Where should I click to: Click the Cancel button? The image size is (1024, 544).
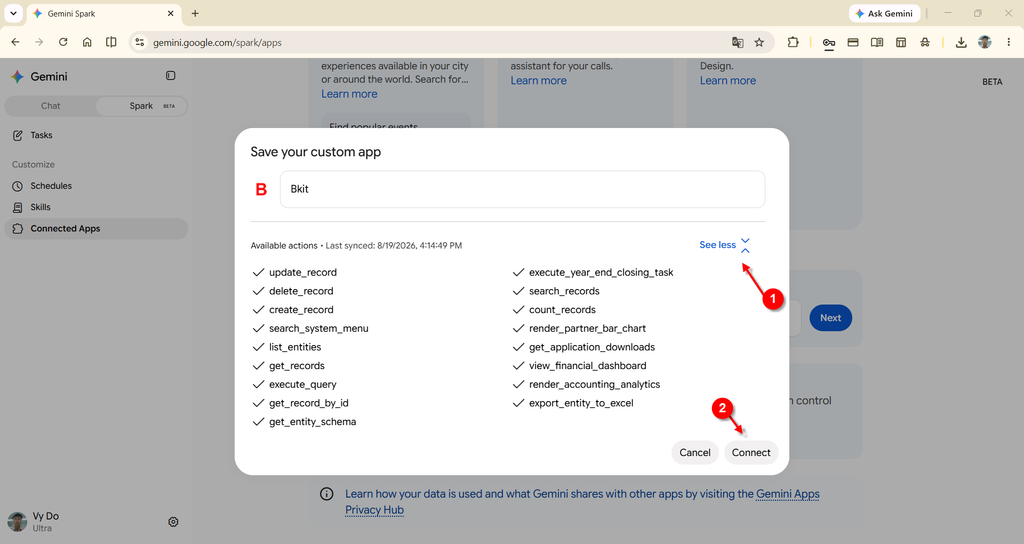point(695,453)
